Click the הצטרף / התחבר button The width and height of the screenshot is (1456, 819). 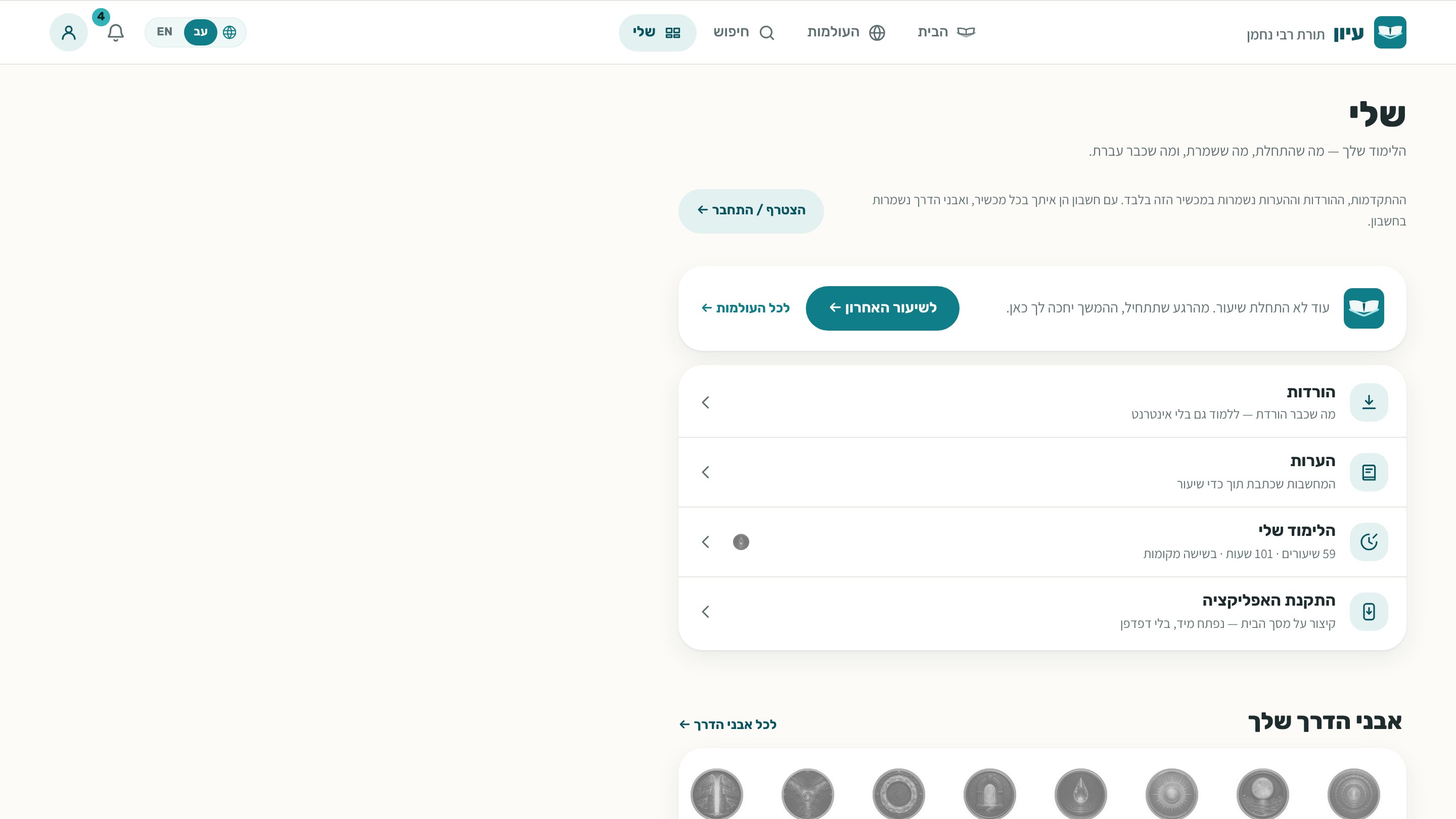(751, 211)
